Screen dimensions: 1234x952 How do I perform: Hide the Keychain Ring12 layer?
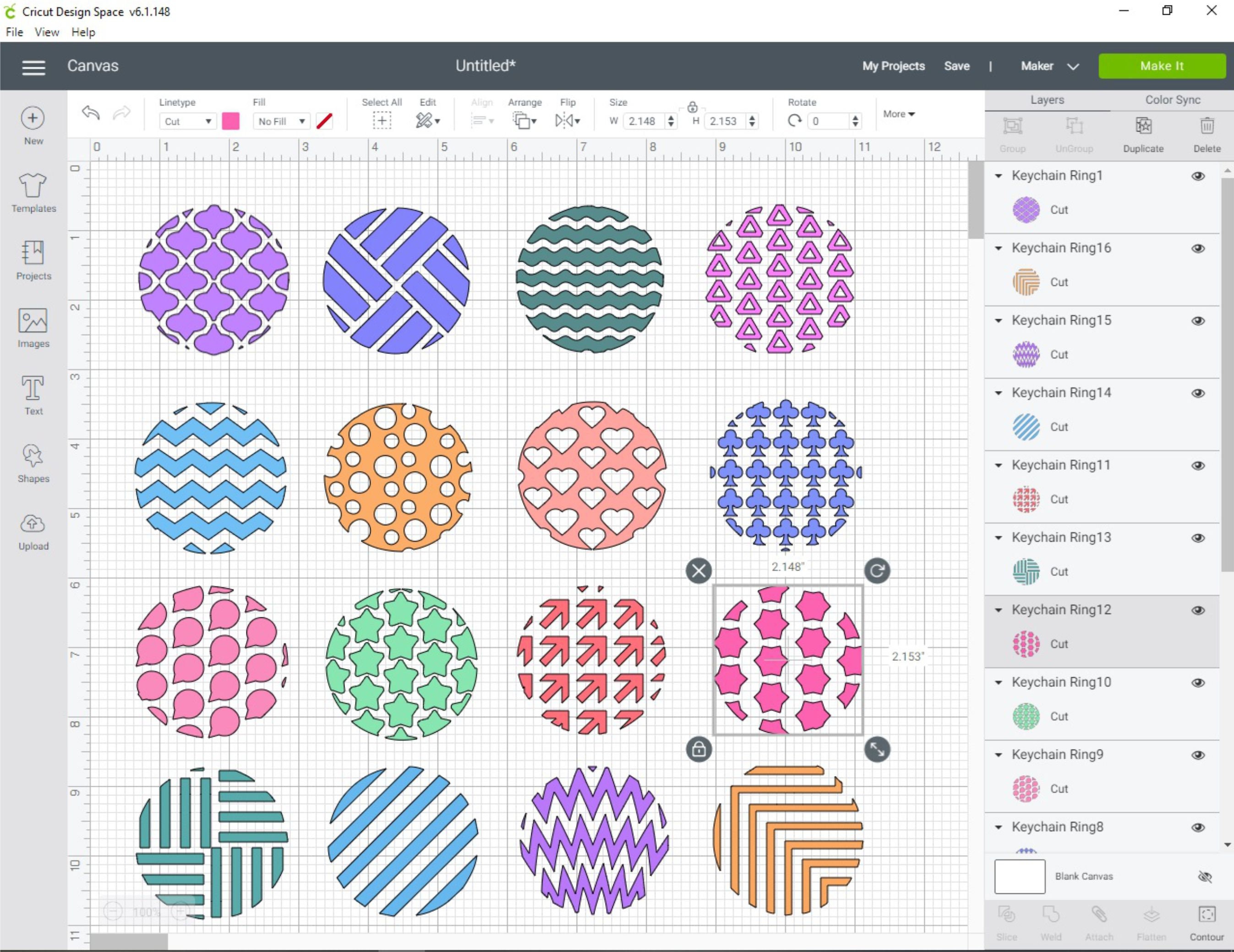[x=1198, y=610]
